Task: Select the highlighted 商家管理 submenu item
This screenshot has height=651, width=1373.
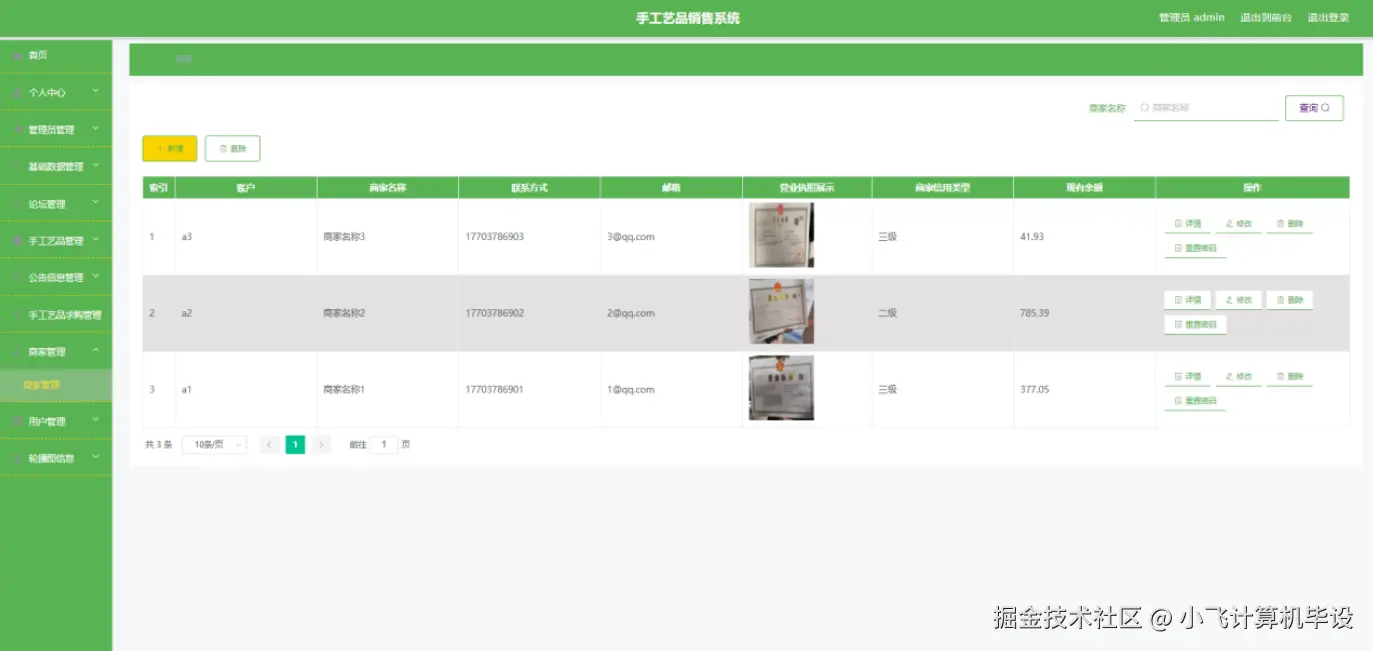Action: 56,385
